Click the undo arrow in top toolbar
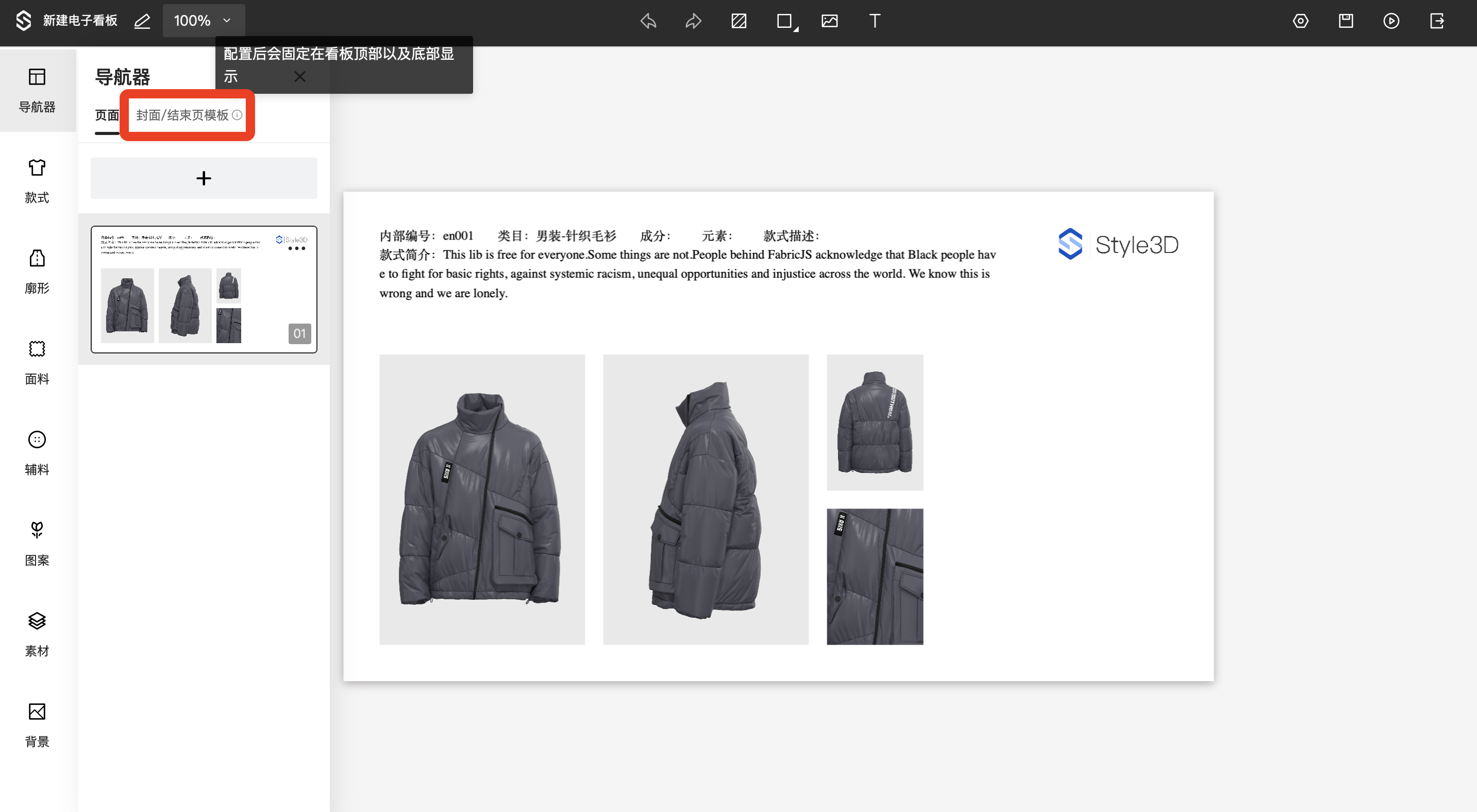The width and height of the screenshot is (1477, 812). [648, 21]
